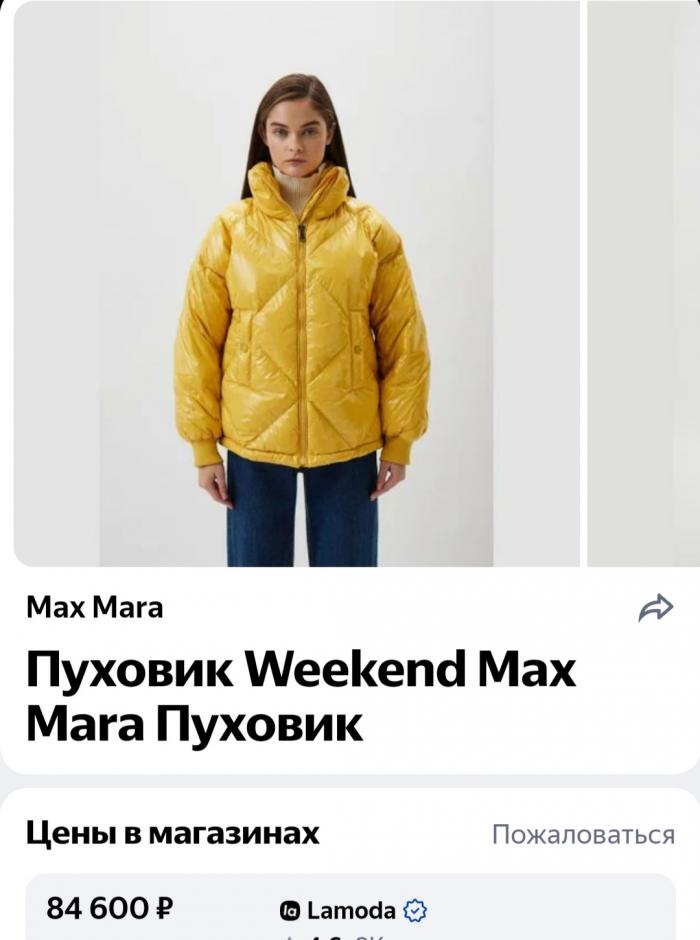Select the Lamoda store name
The image size is (700, 940).
click(x=351, y=911)
